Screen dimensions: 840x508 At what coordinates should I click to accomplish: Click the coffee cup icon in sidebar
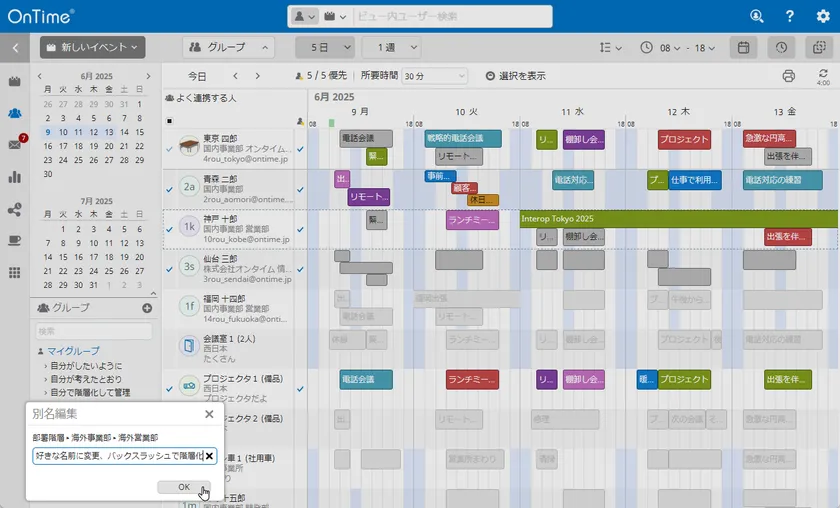click(15, 241)
